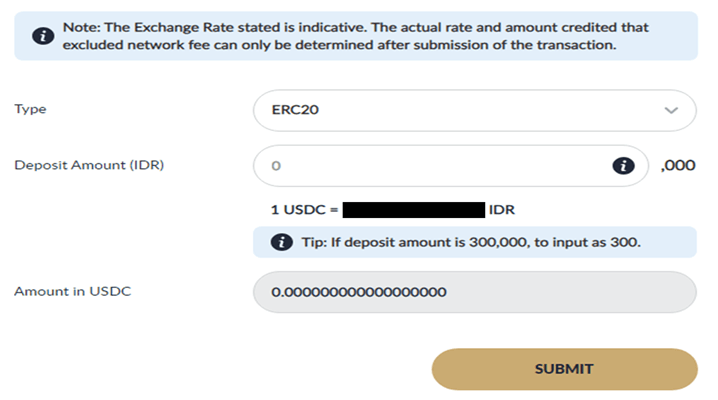This screenshot has height=400, width=718.
Task: Click the ",000" suffix beside deposit field
Action: (x=678, y=166)
